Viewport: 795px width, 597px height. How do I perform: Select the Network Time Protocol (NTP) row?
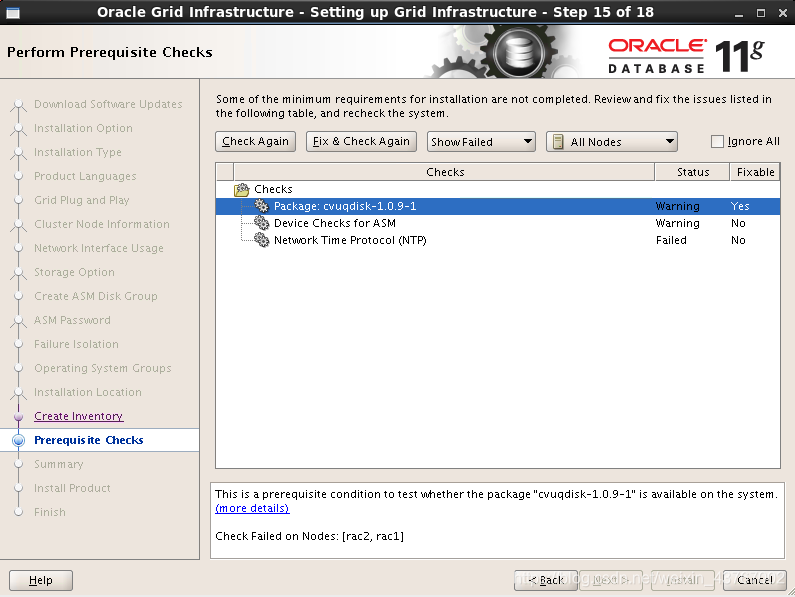coord(497,240)
